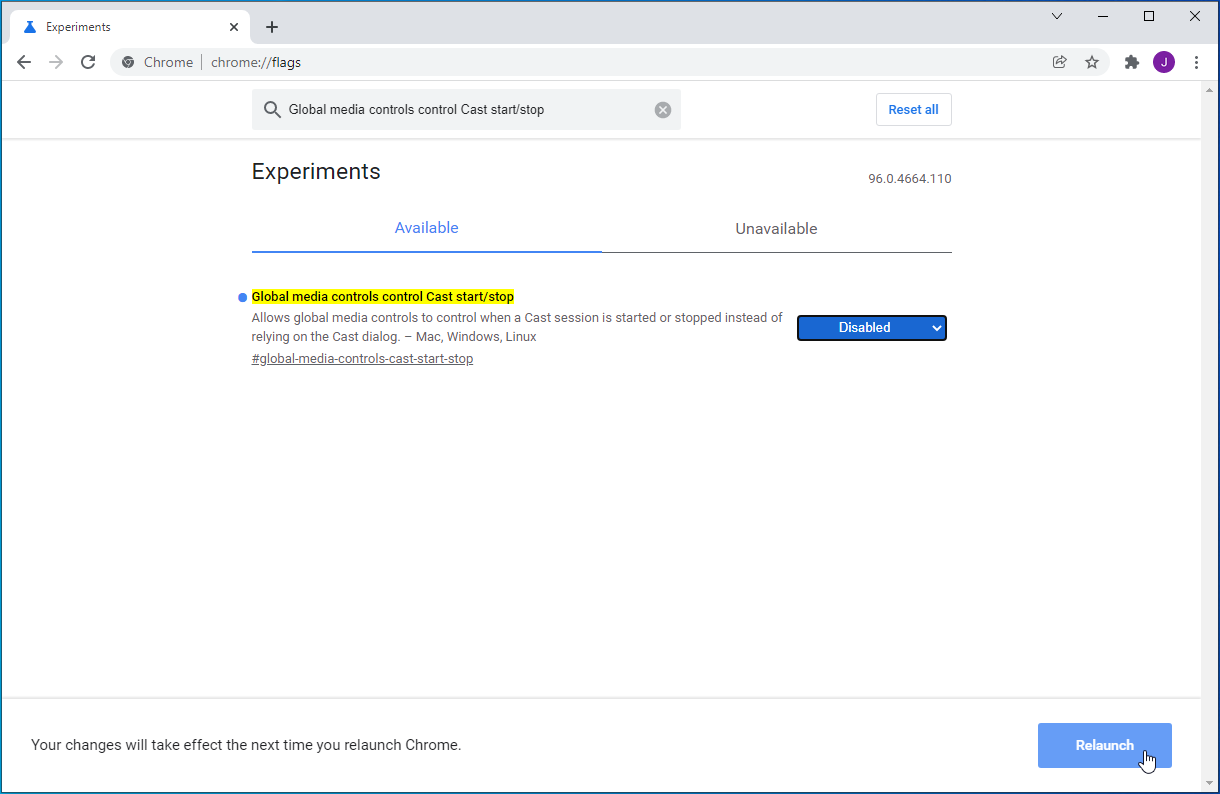Clear the flag search with X icon
Viewport: 1220px width, 794px height.
point(663,110)
